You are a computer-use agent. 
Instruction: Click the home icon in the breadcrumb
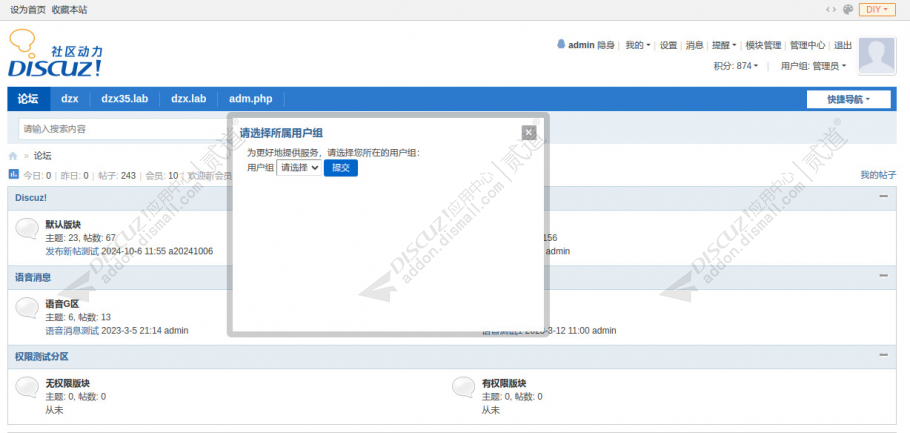tap(13, 156)
